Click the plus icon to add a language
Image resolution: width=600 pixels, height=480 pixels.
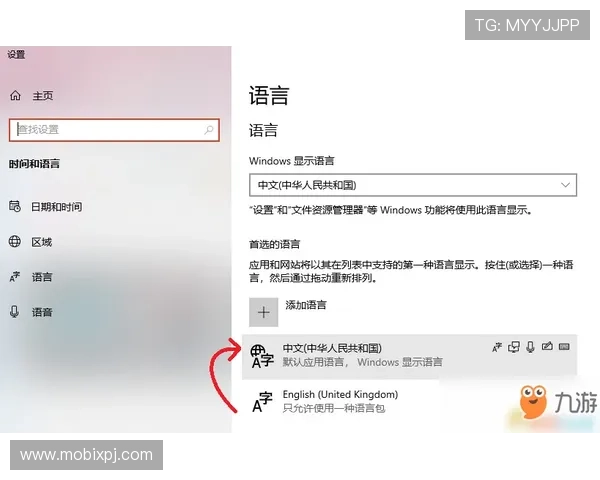(264, 312)
